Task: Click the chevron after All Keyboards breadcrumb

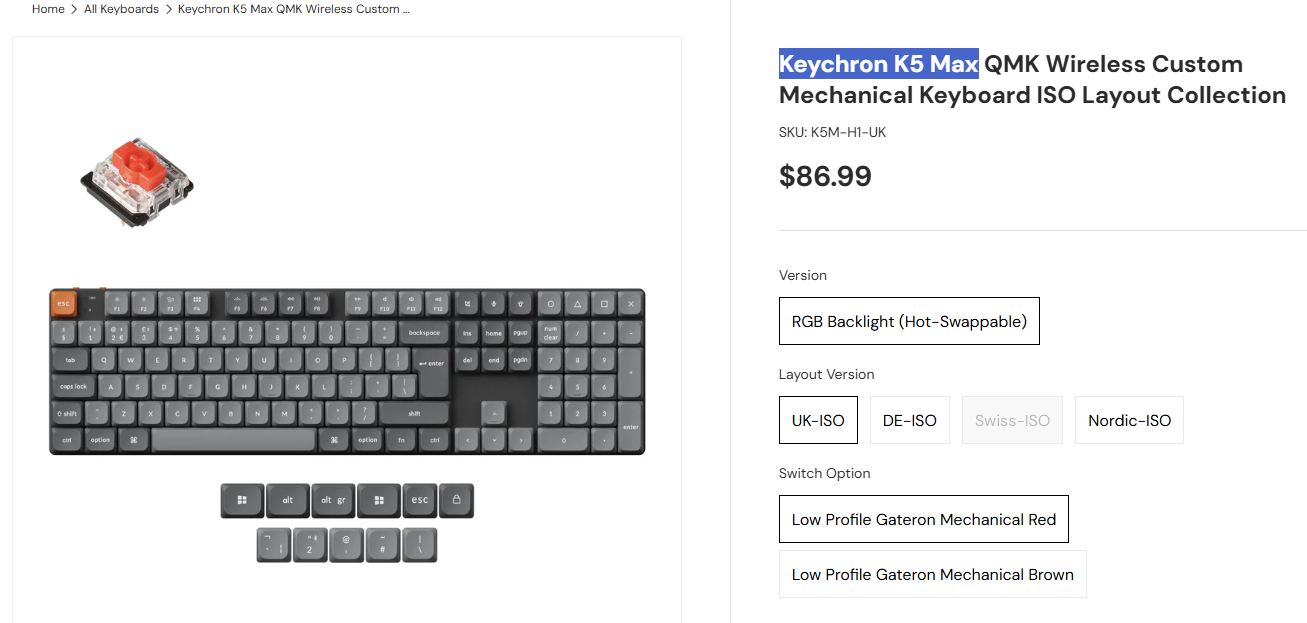Action: tap(168, 9)
